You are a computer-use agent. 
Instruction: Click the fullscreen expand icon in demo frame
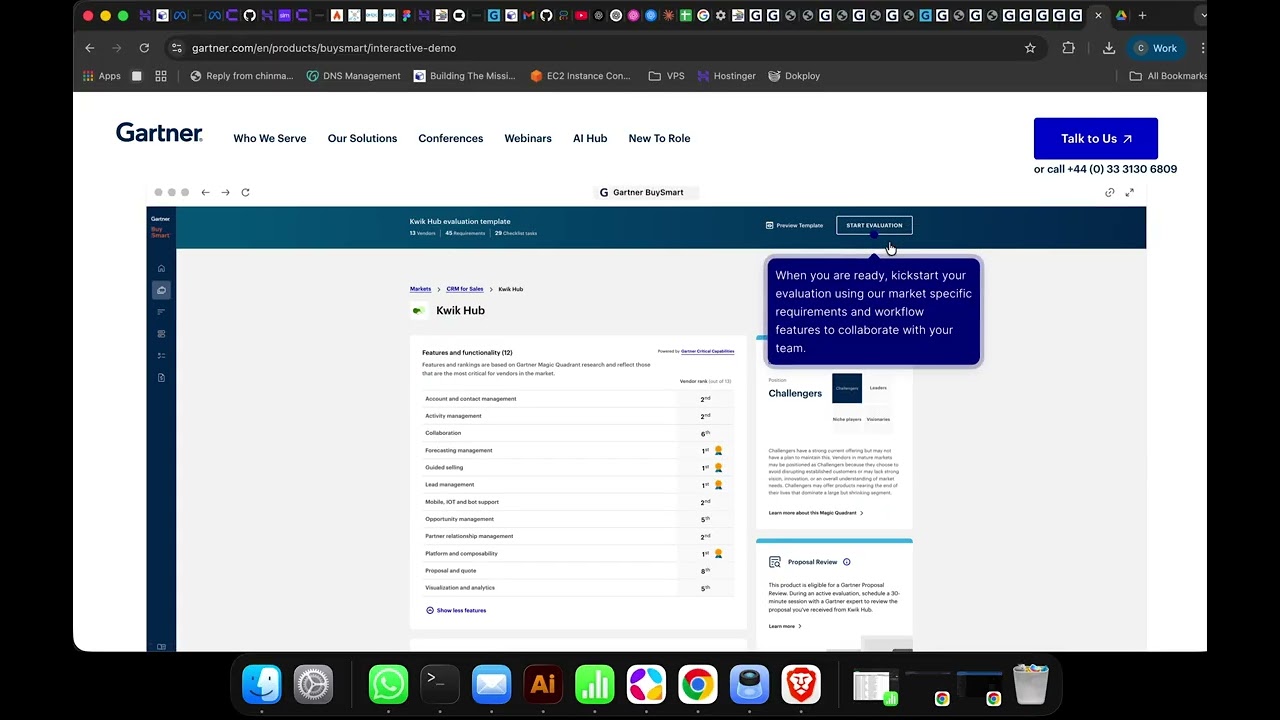1130,192
